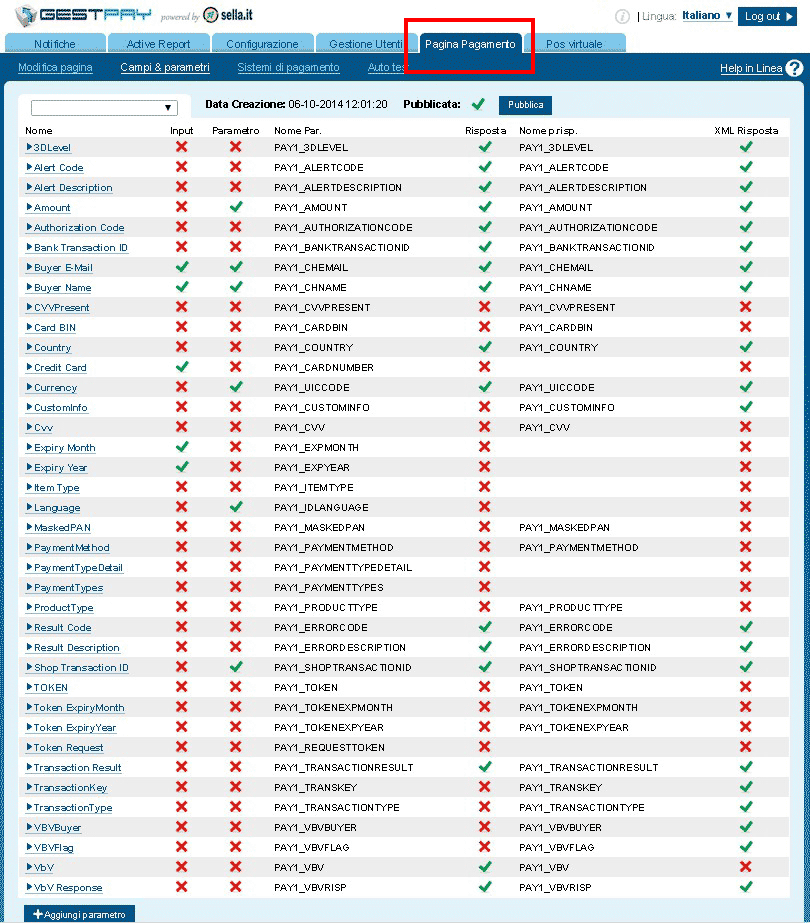
Task: Open the Lingua Italiano dropdown
Action: click(x=707, y=16)
